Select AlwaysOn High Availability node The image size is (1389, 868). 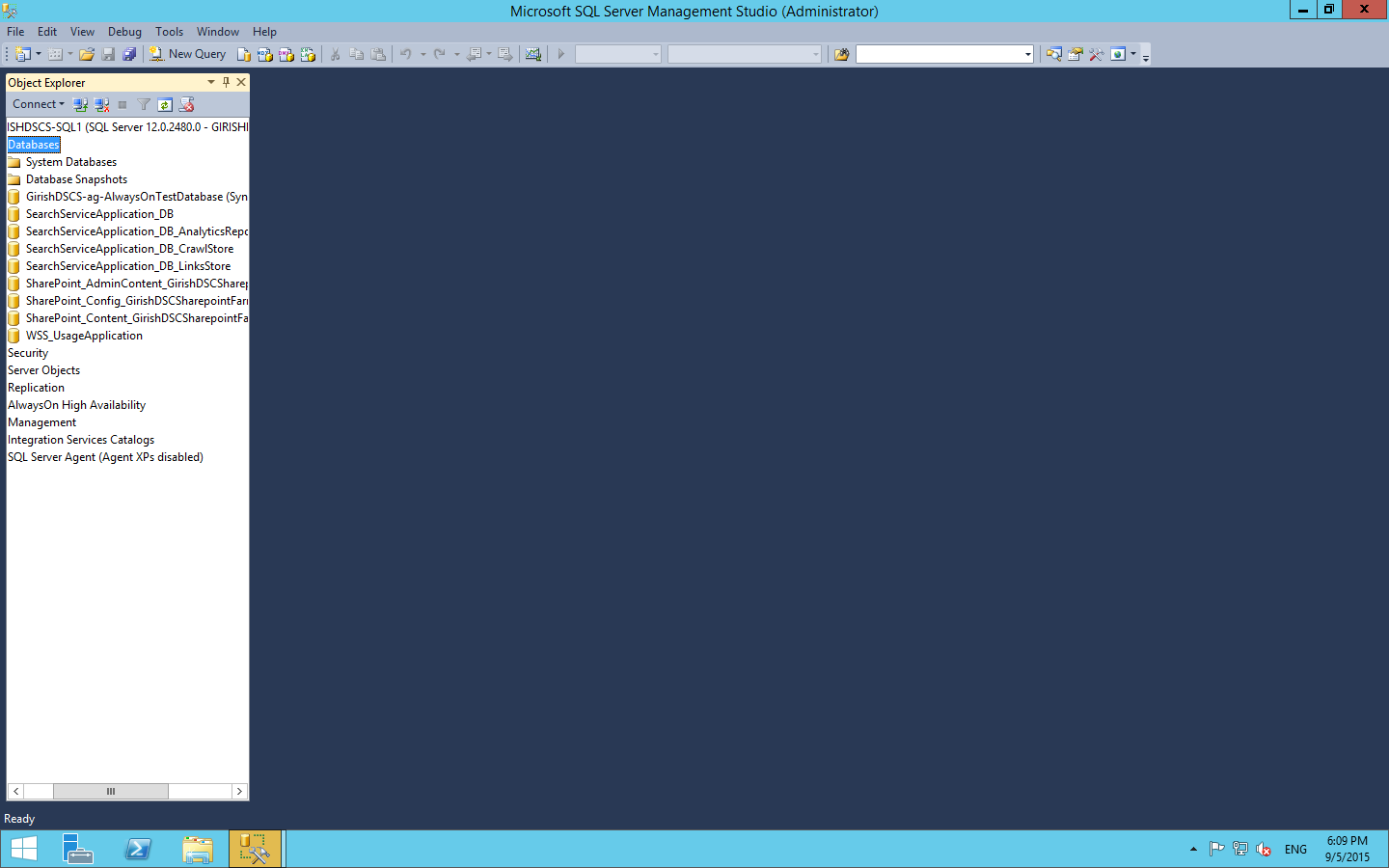tap(76, 405)
